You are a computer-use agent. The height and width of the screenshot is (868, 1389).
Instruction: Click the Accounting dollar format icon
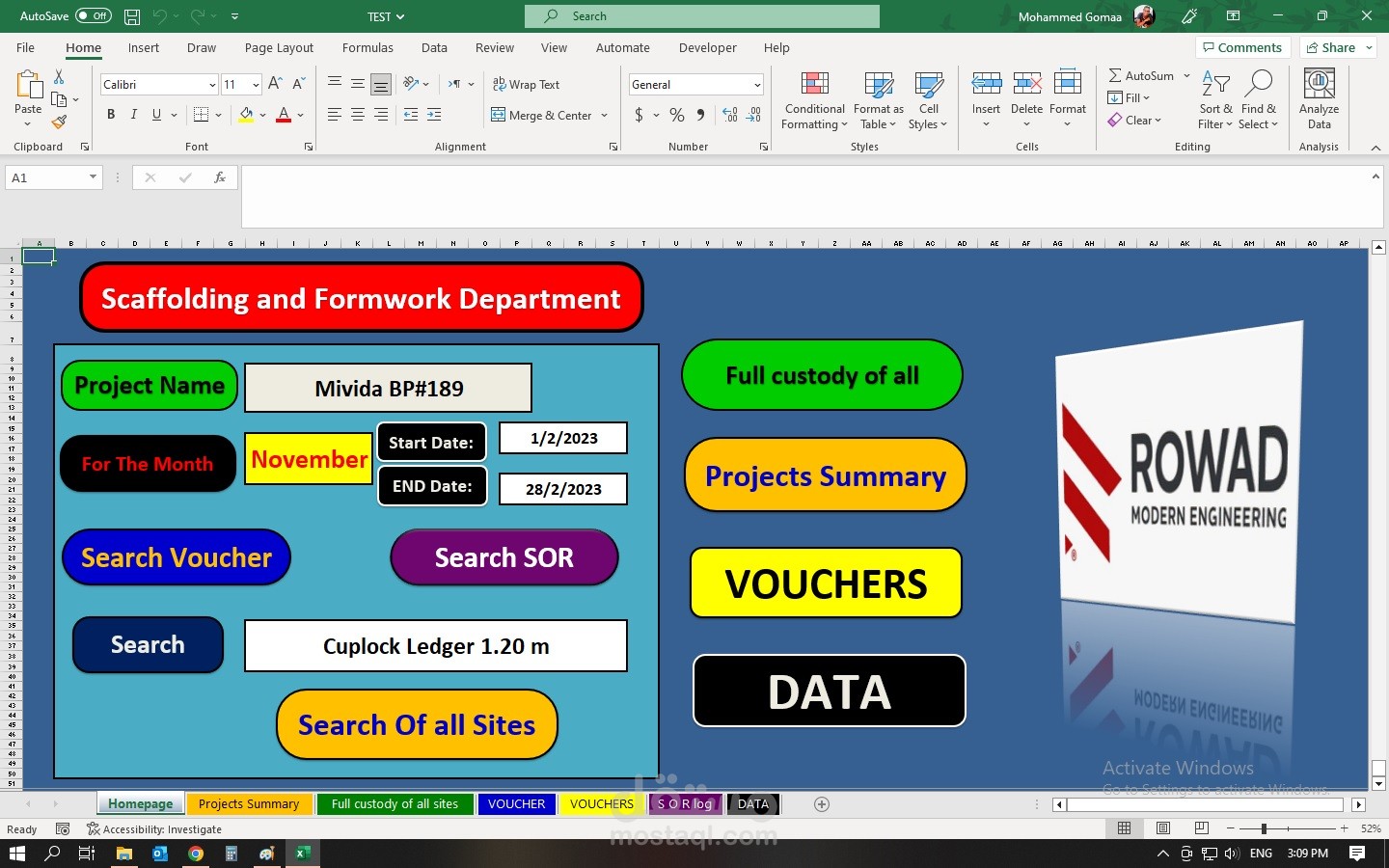click(639, 115)
